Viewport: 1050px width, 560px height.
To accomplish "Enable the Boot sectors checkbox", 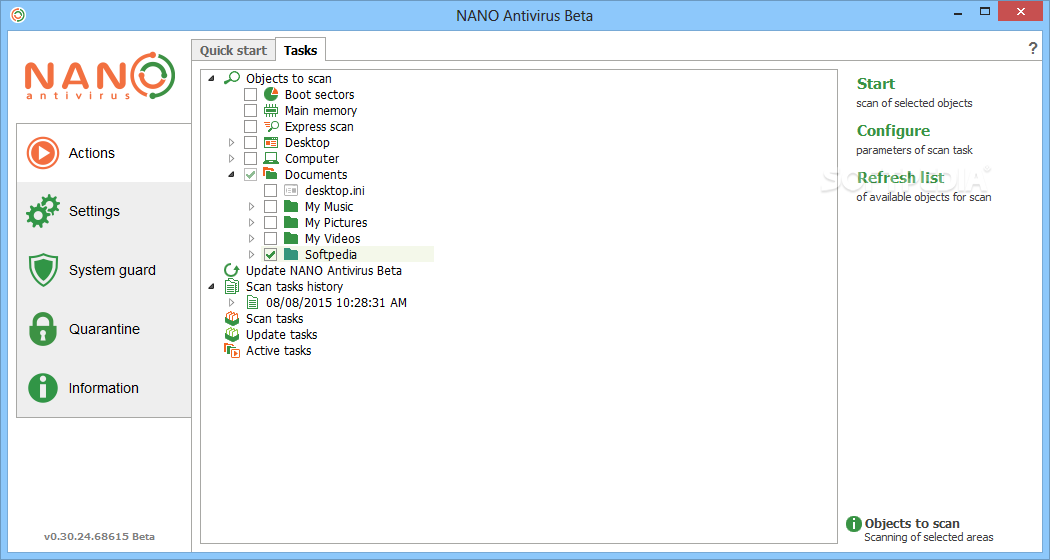I will click(x=250, y=94).
